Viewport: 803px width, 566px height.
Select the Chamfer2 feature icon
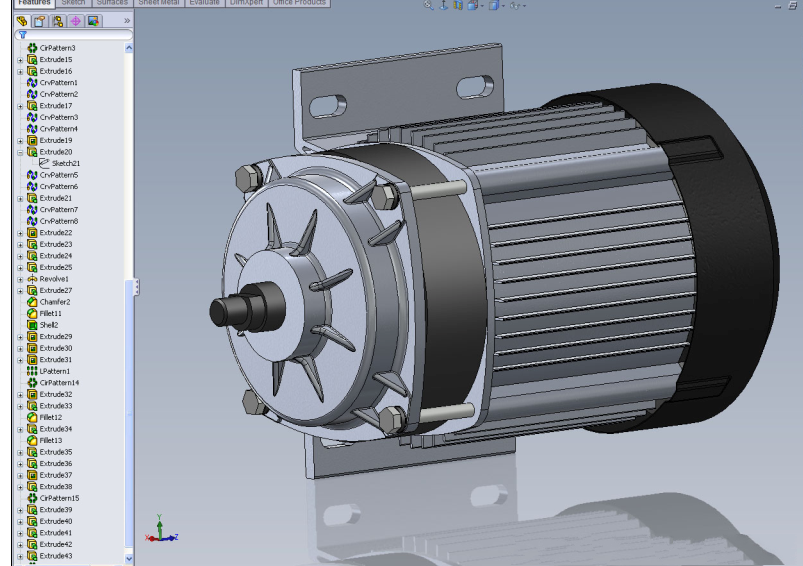coord(32,302)
